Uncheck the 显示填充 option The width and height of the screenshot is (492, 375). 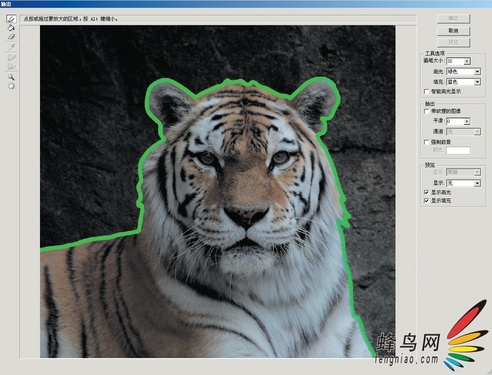pyautogui.click(x=426, y=201)
